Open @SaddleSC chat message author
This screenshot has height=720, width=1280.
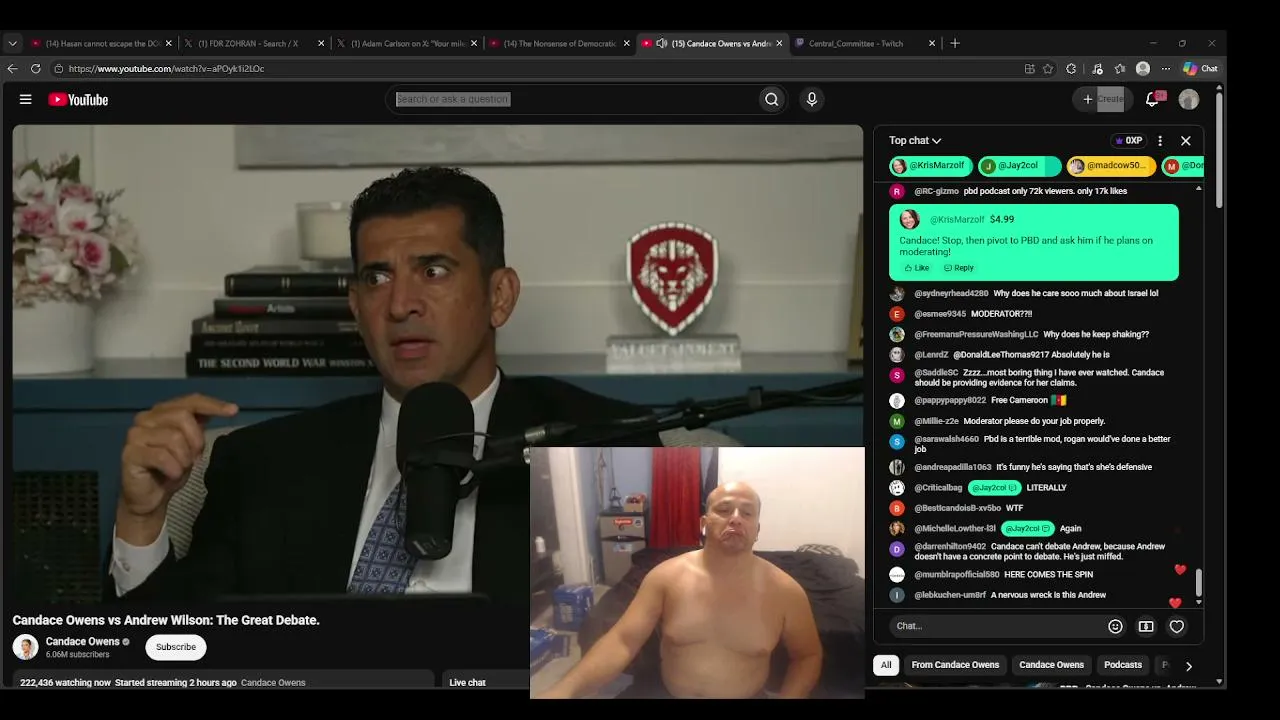coord(936,373)
